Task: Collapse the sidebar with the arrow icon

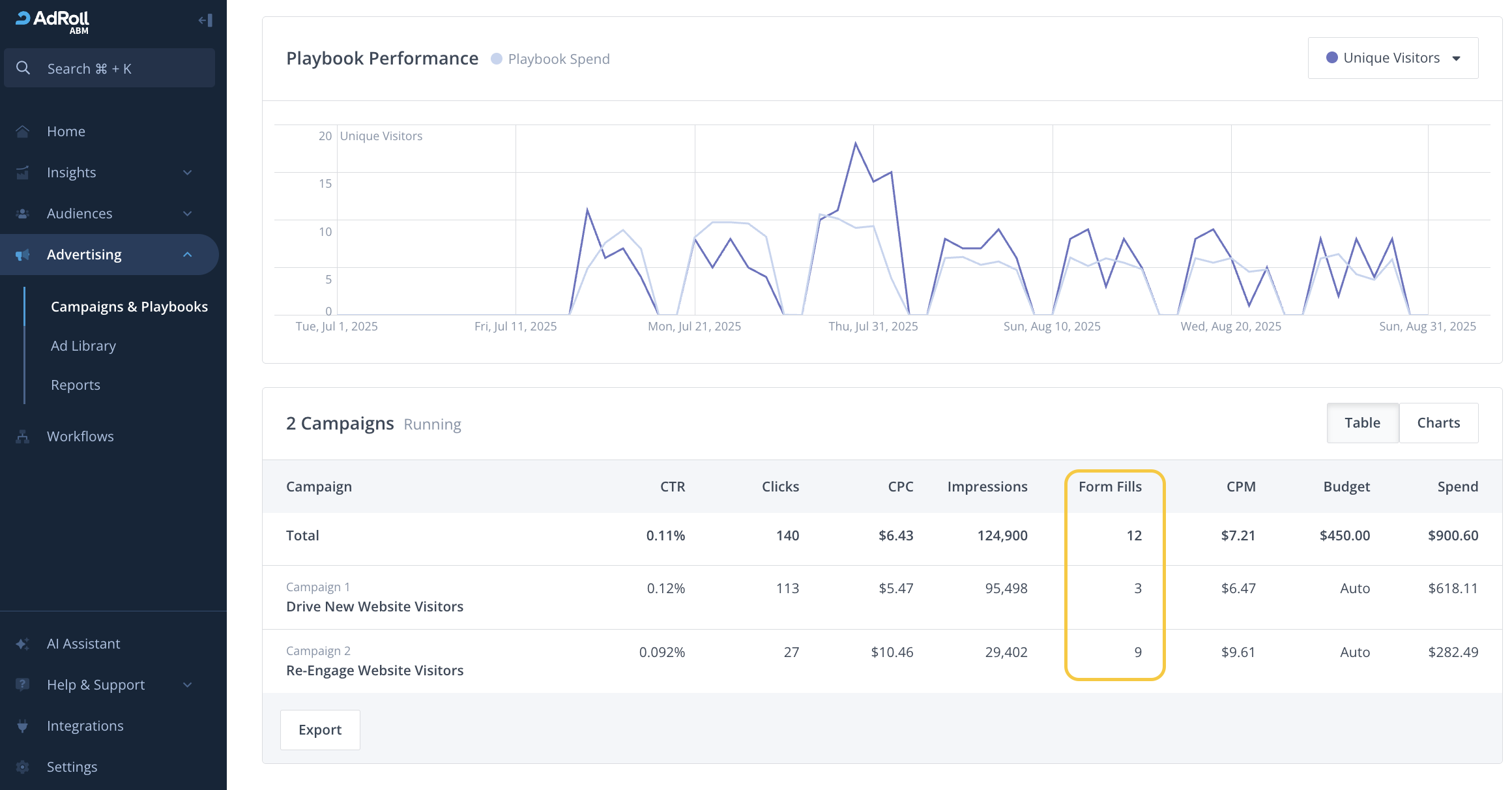Action: click(205, 21)
